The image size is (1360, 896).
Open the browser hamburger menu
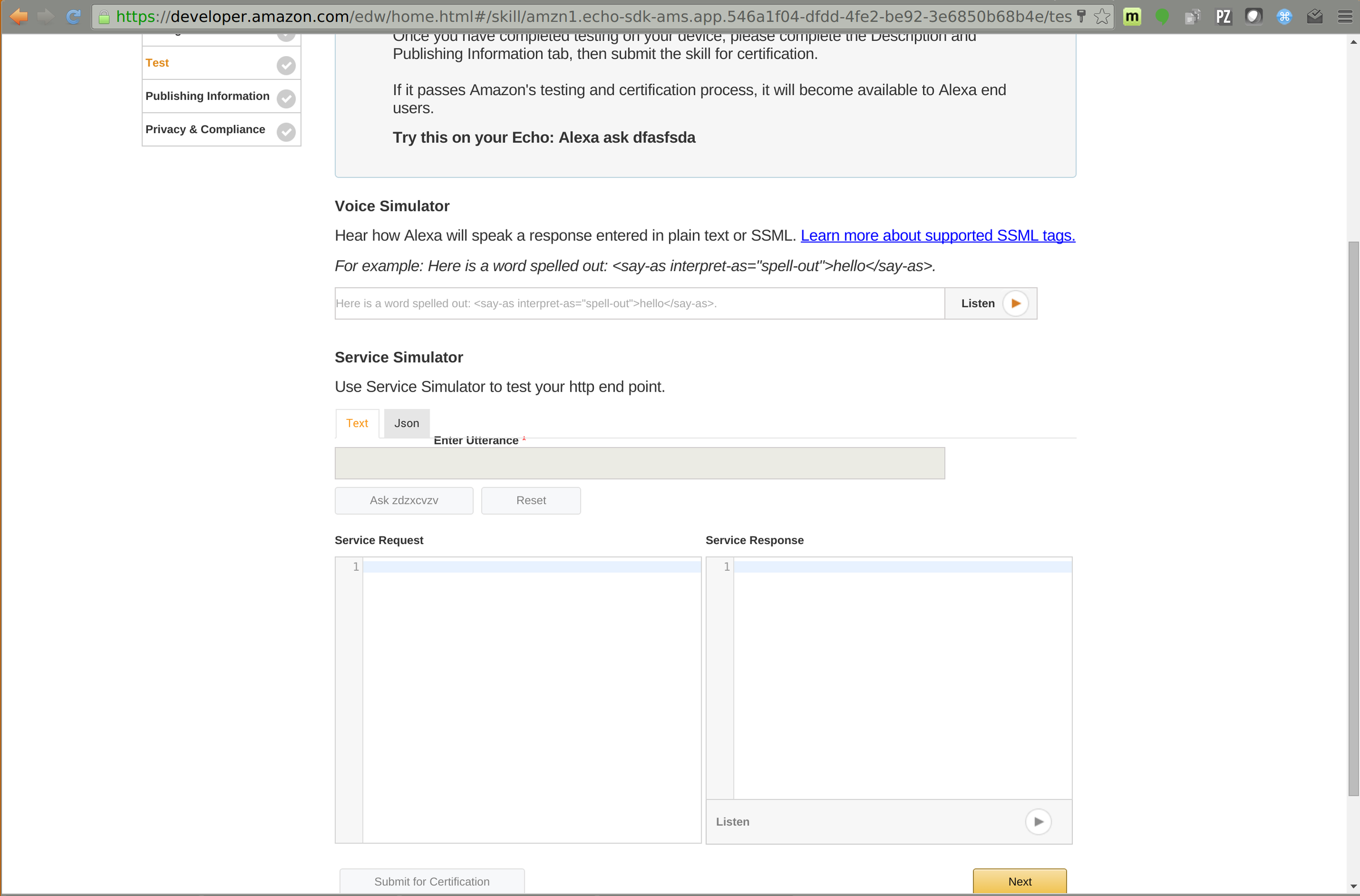[x=1345, y=16]
